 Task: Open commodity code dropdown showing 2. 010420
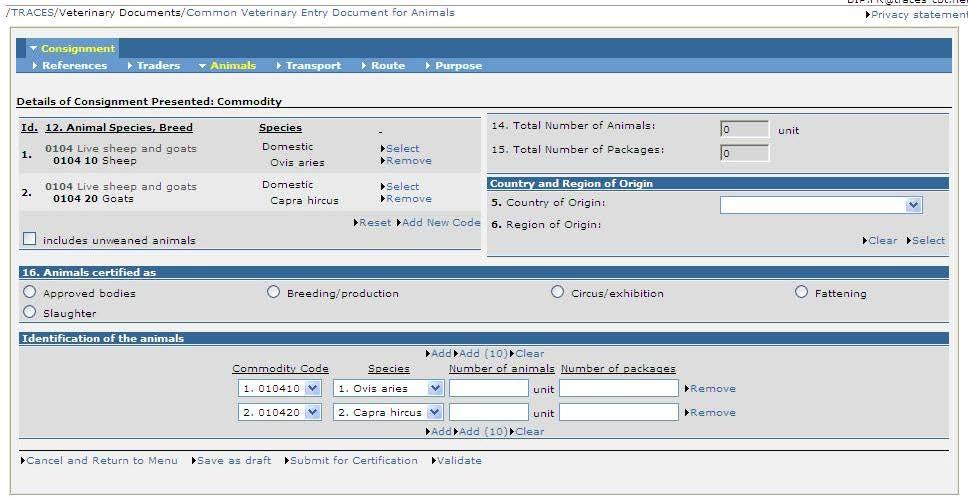click(280, 412)
